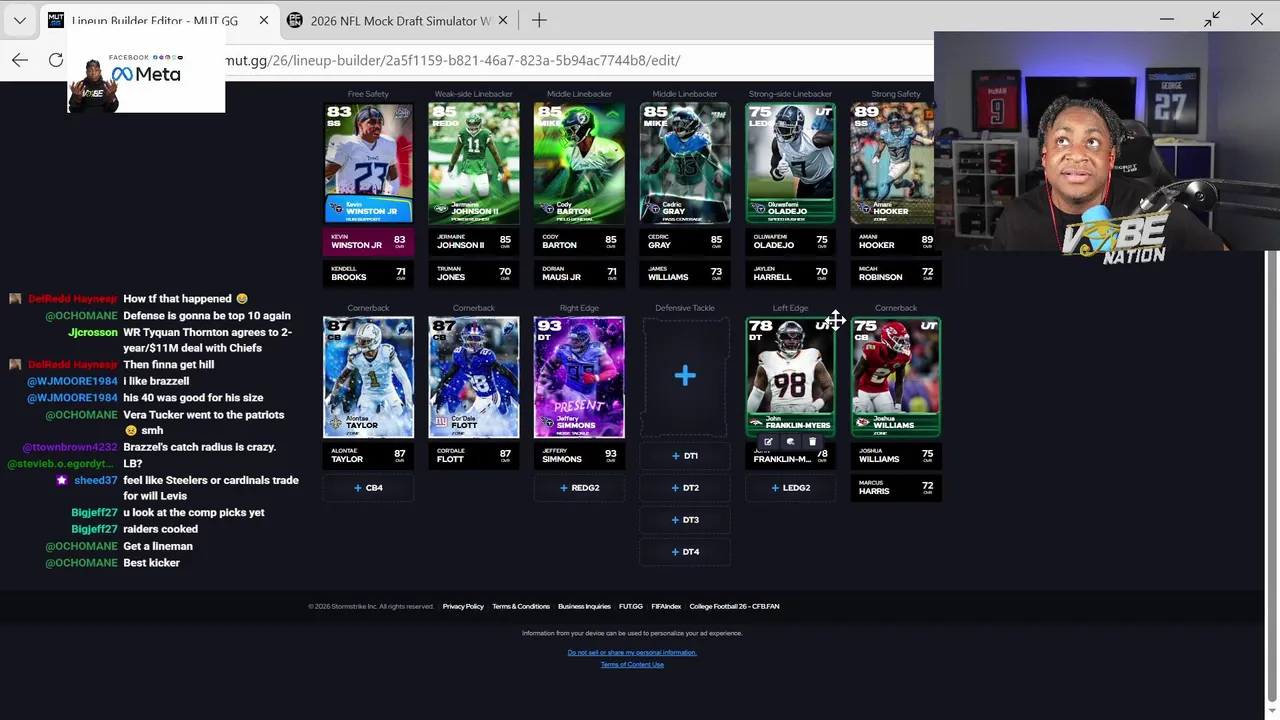Click the Jaylen Harrell 70 depth row

tap(790, 273)
